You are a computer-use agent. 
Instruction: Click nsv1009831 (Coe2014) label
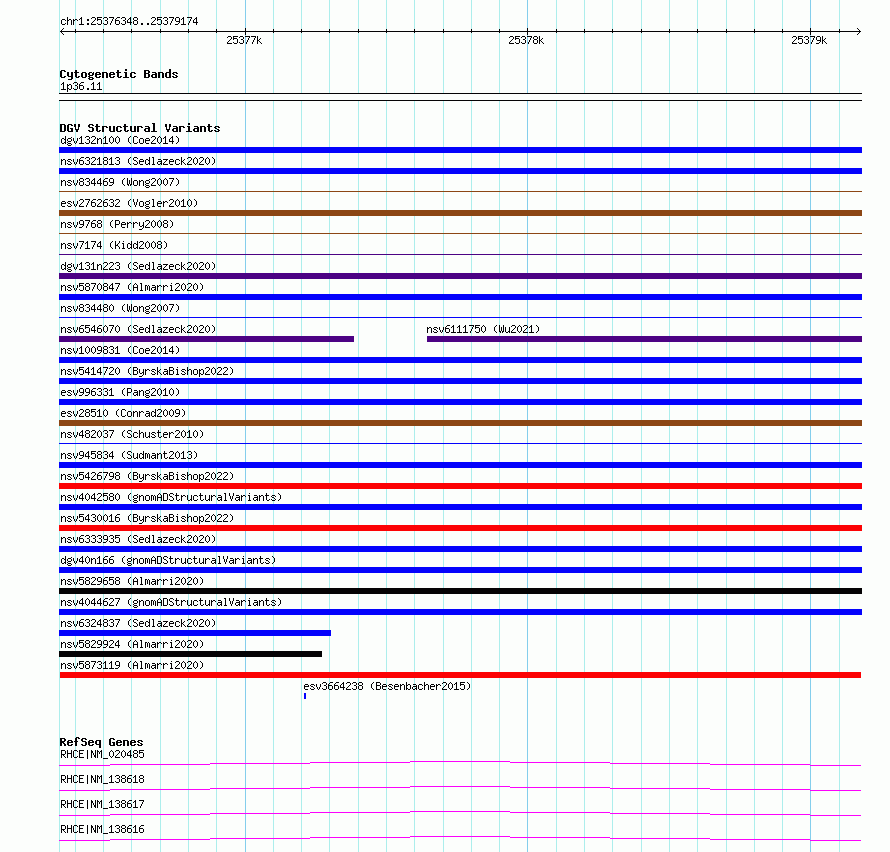[x=120, y=350]
